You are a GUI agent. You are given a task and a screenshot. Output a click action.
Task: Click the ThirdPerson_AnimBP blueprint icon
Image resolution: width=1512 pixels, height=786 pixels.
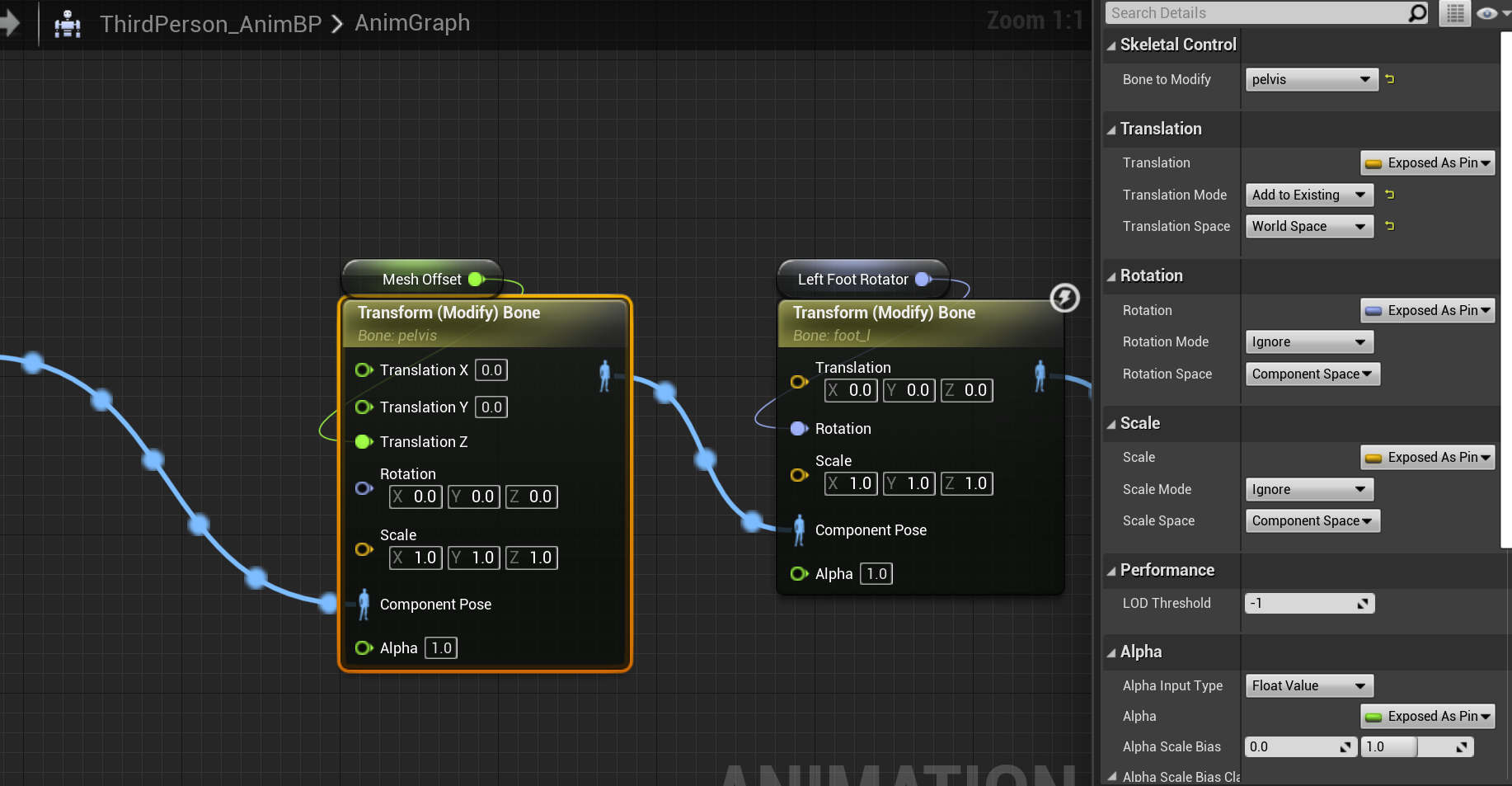(x=68, y=24)
